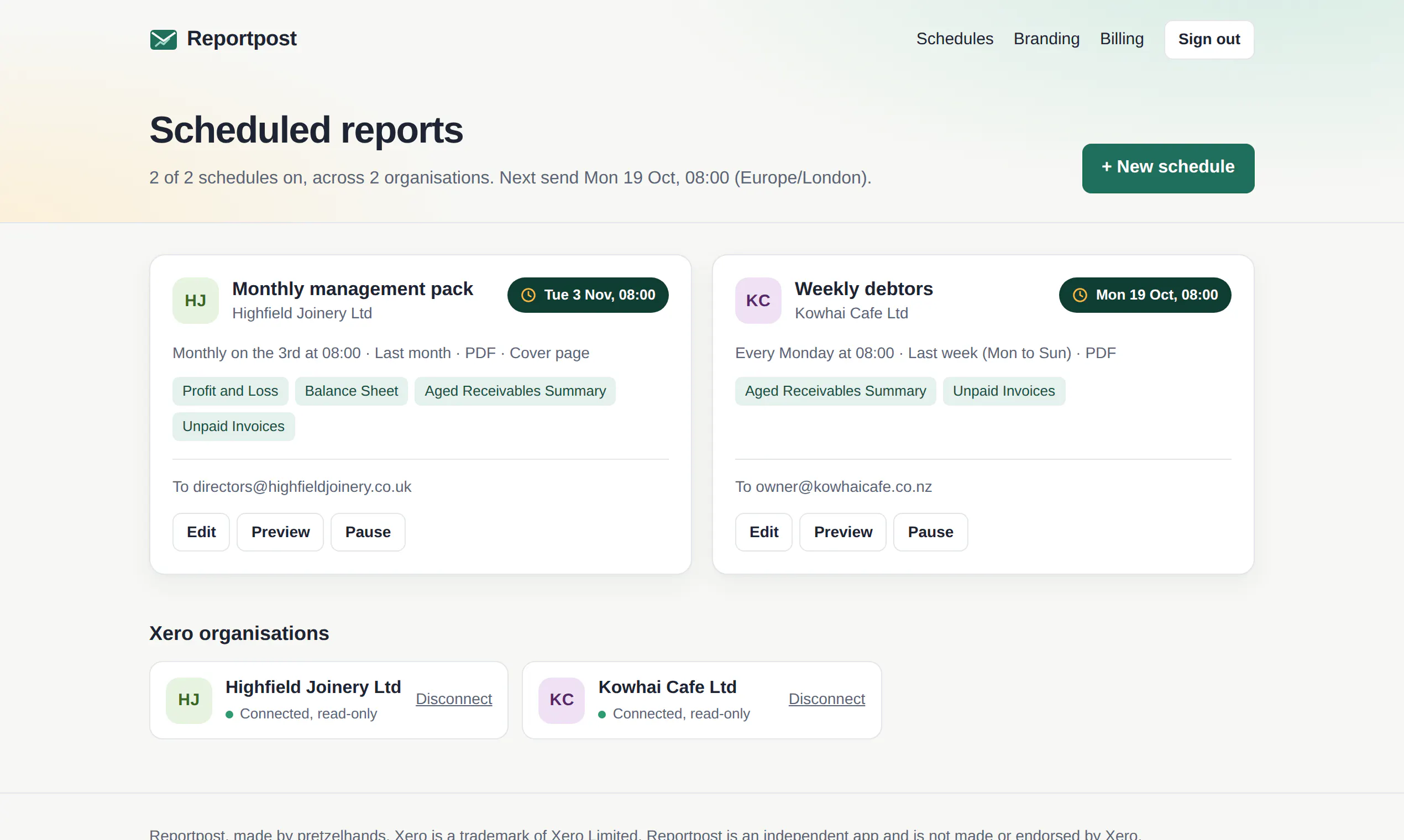The height and width of the screenshot is (840, 1404).
Task: Click the Xero organisations heading
Action: 239,633
